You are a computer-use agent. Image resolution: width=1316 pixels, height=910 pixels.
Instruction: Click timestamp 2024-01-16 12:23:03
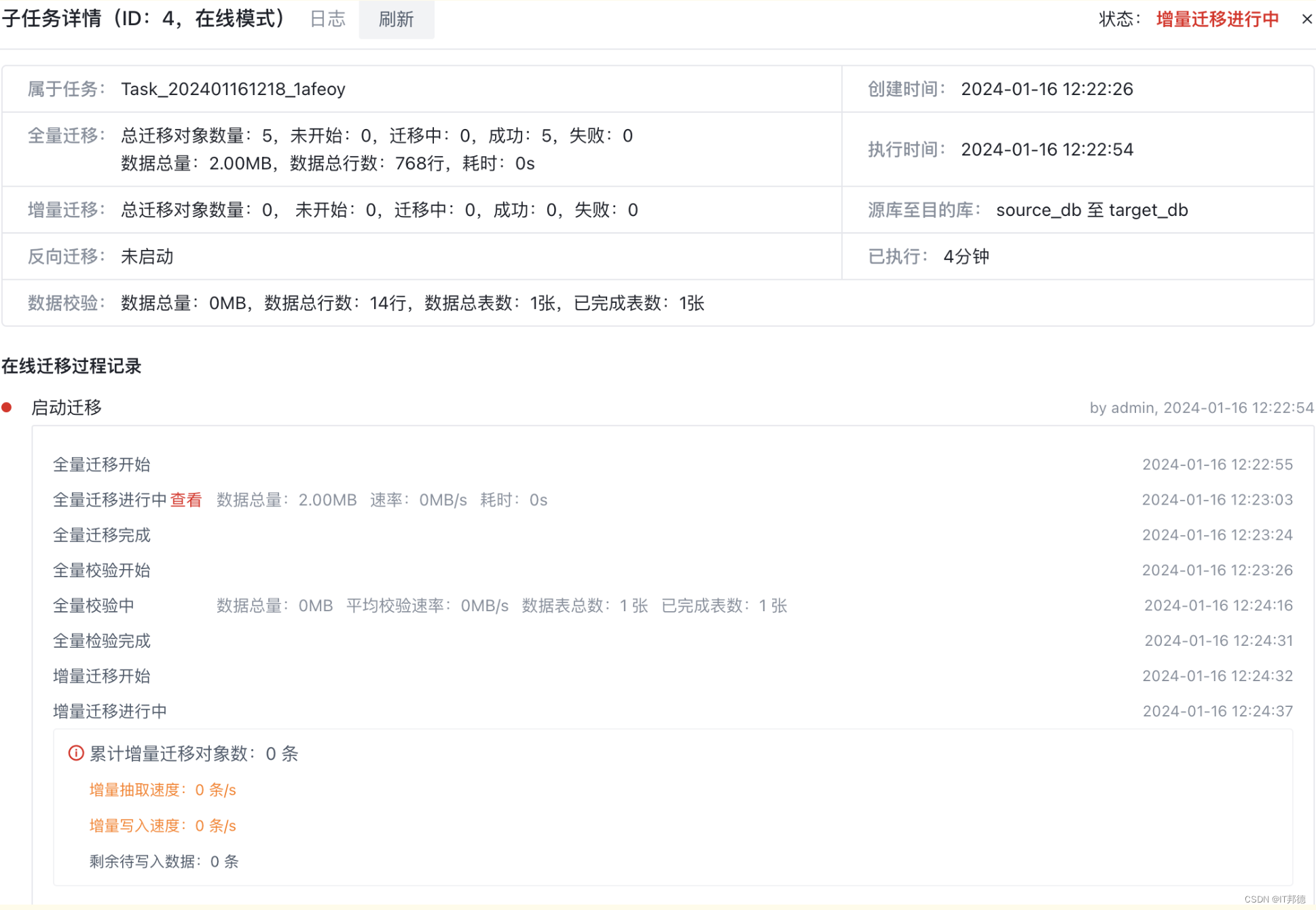[x=1217, y=500]
